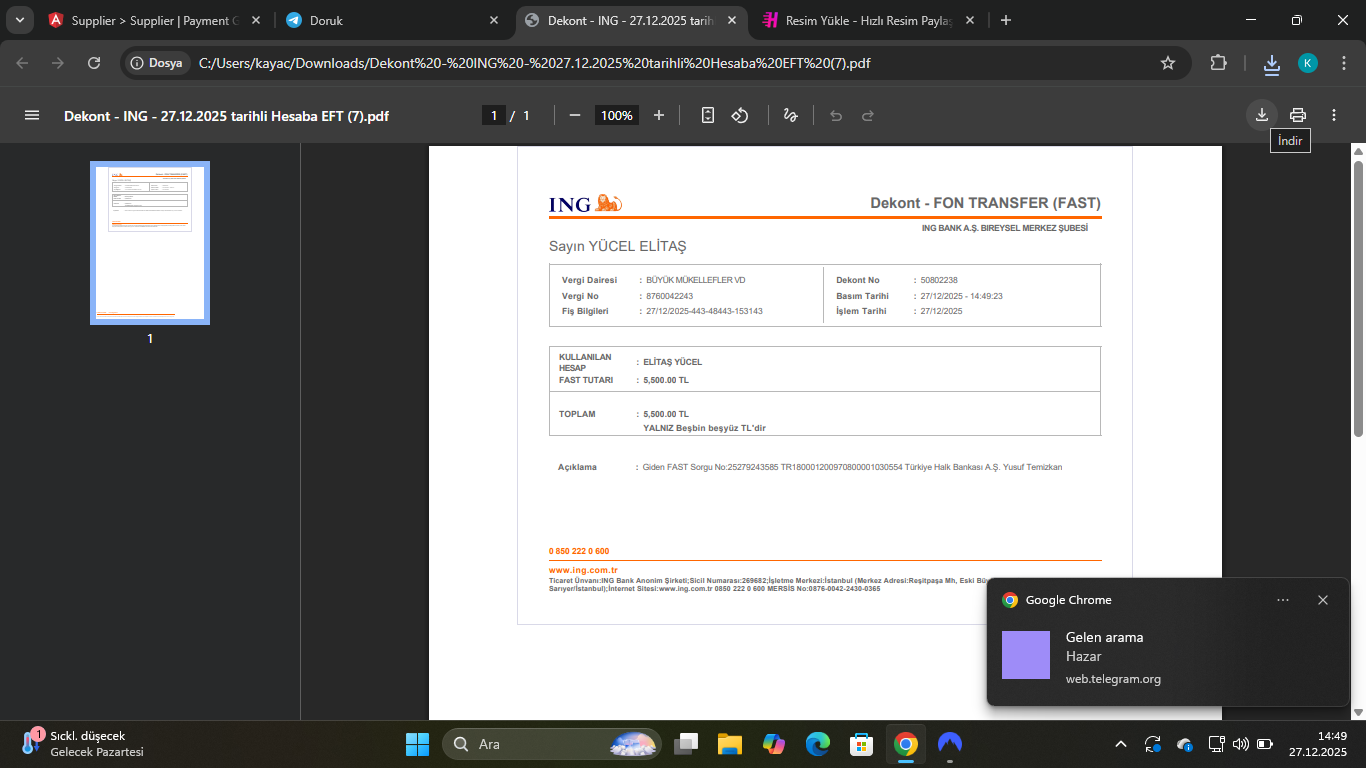Close the Dekont - ING tab
The height and width of the screenshot is (768, 1366).
[x=732, y=20]
